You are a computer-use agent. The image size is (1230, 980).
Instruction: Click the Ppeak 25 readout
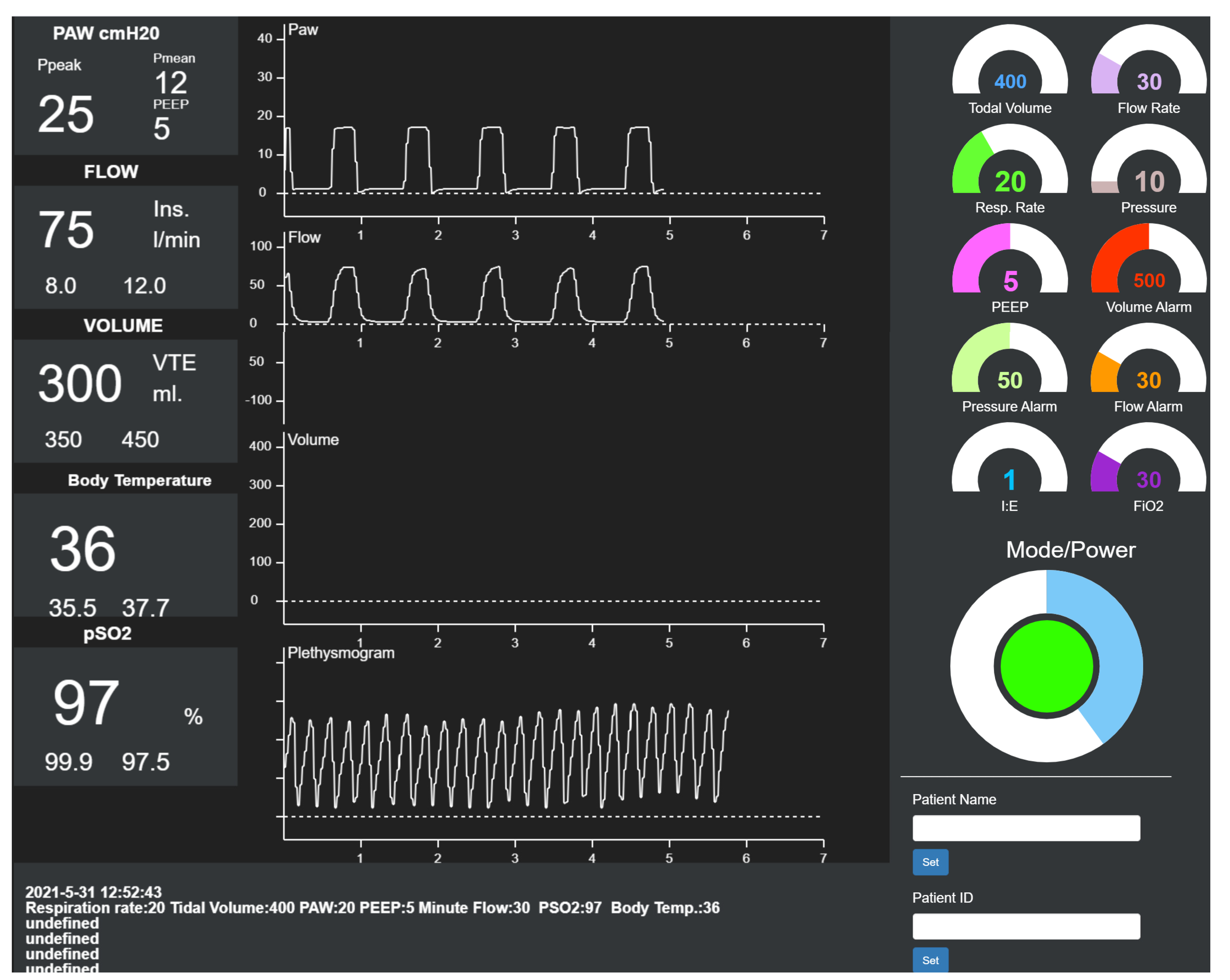[x=66, y=114]
